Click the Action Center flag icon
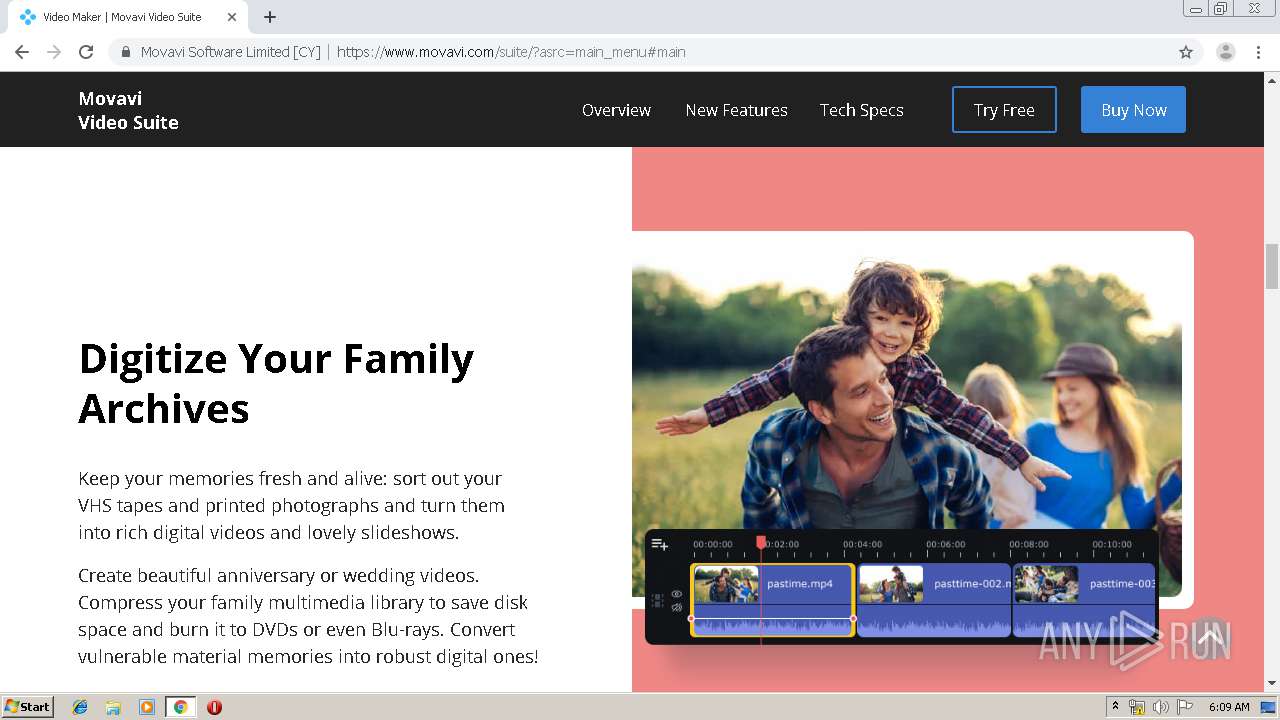 pyautogui.click(x=1184, y=707)
